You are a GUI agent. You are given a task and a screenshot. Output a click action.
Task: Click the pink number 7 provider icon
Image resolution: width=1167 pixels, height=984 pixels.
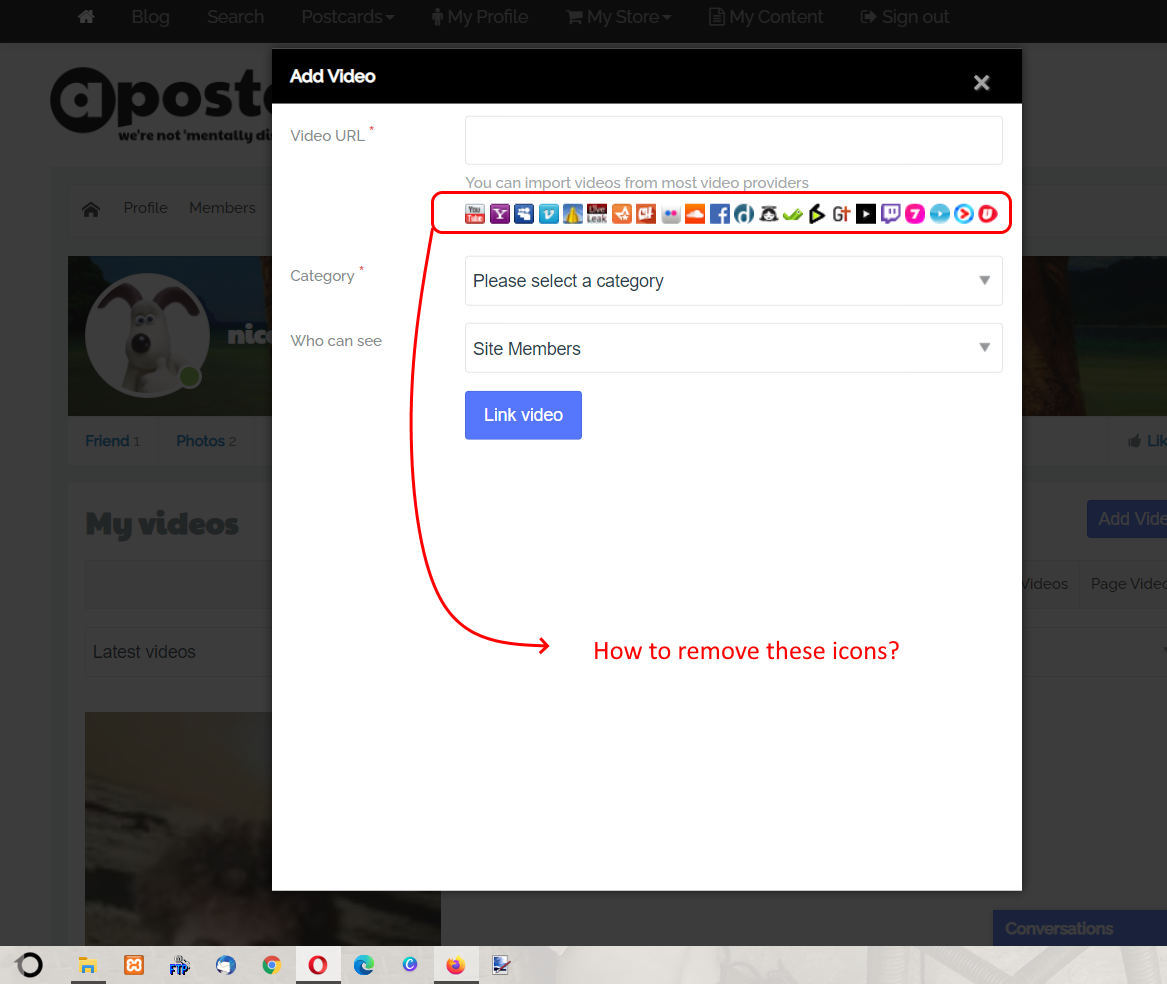point(915,214)
